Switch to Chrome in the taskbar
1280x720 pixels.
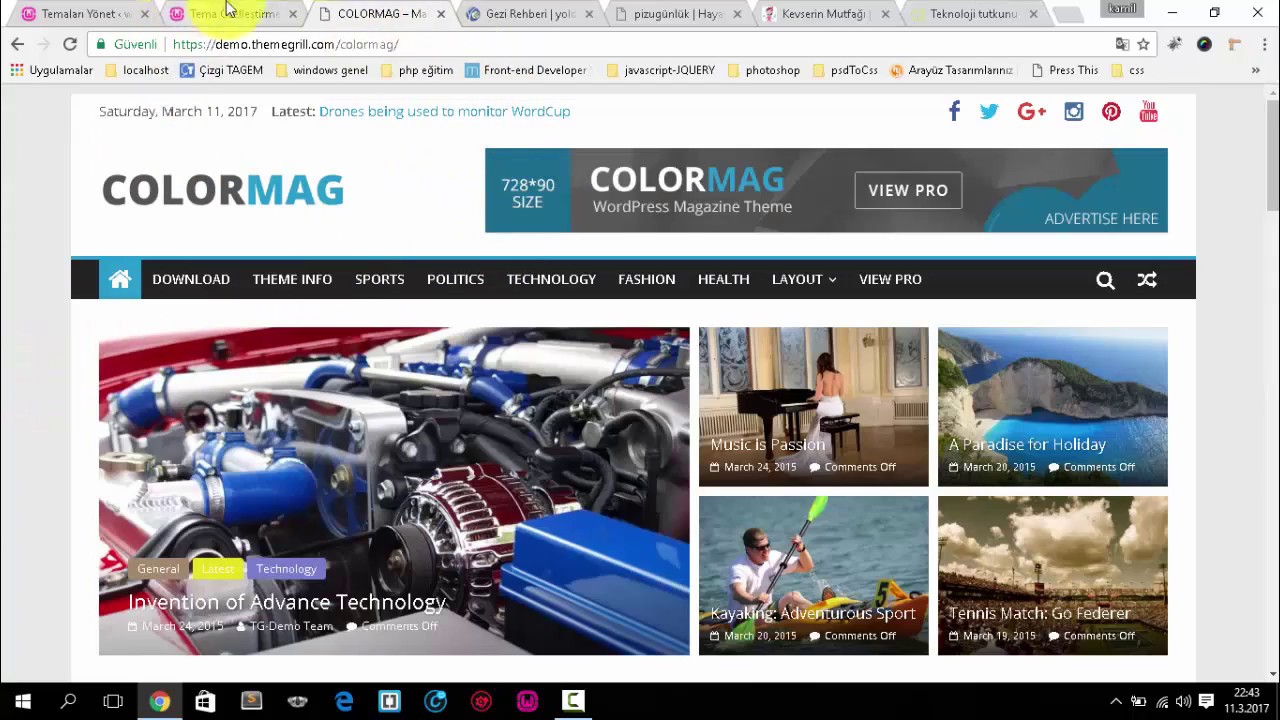tap(159, 701)
